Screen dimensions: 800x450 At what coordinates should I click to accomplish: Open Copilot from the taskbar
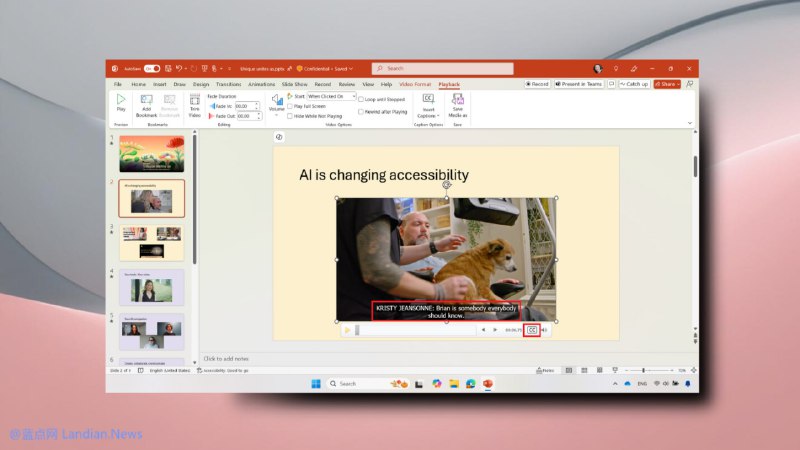437,384
